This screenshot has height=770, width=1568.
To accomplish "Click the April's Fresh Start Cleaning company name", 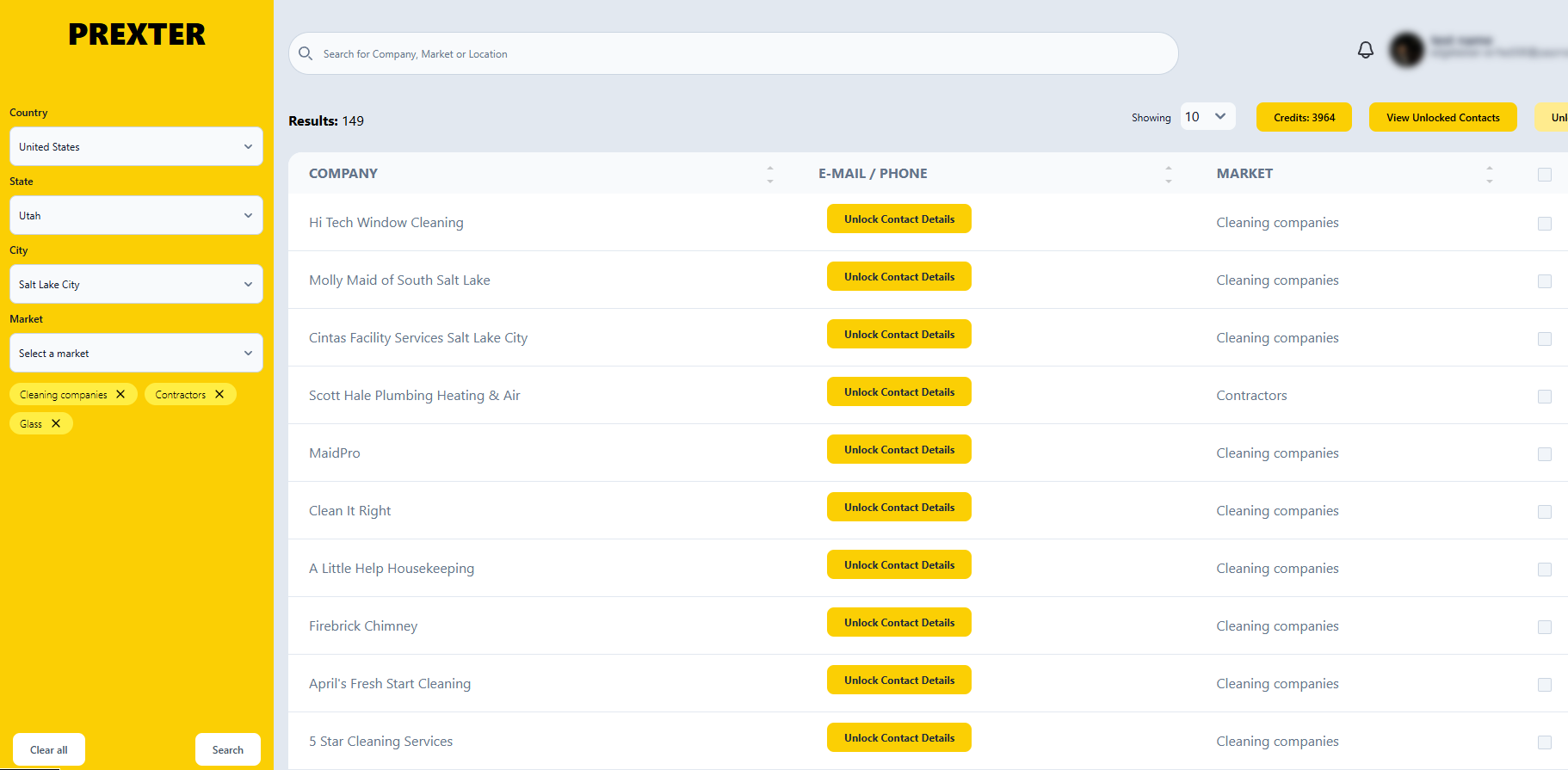I will (x=390, y=683).
